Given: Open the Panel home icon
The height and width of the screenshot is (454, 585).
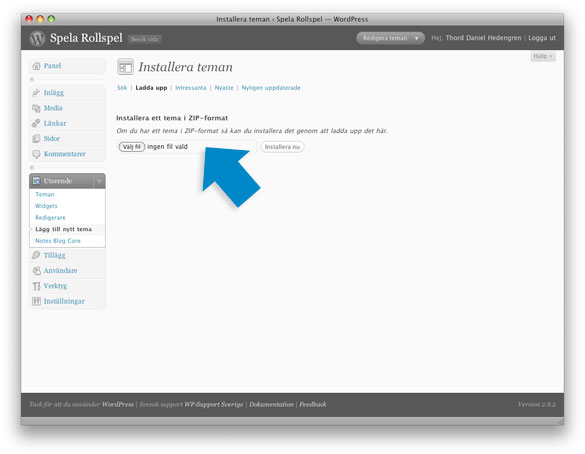Looking at the screenshot, I should (36, 66).
